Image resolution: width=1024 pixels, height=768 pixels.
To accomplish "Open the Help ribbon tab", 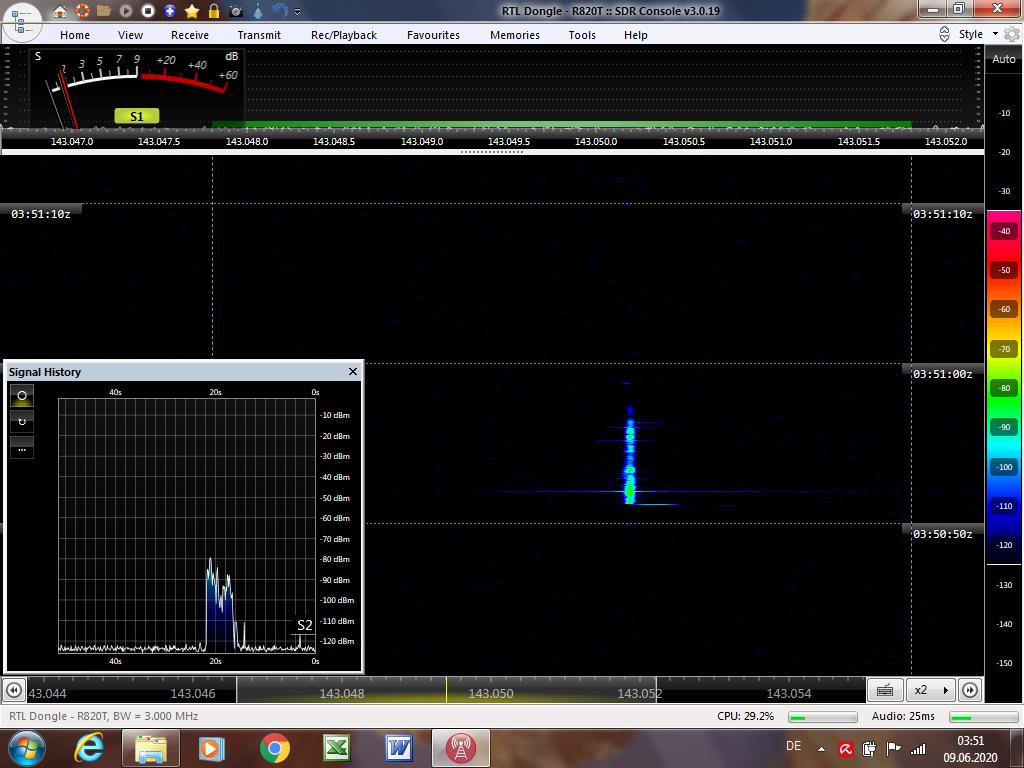I will 635,35.
